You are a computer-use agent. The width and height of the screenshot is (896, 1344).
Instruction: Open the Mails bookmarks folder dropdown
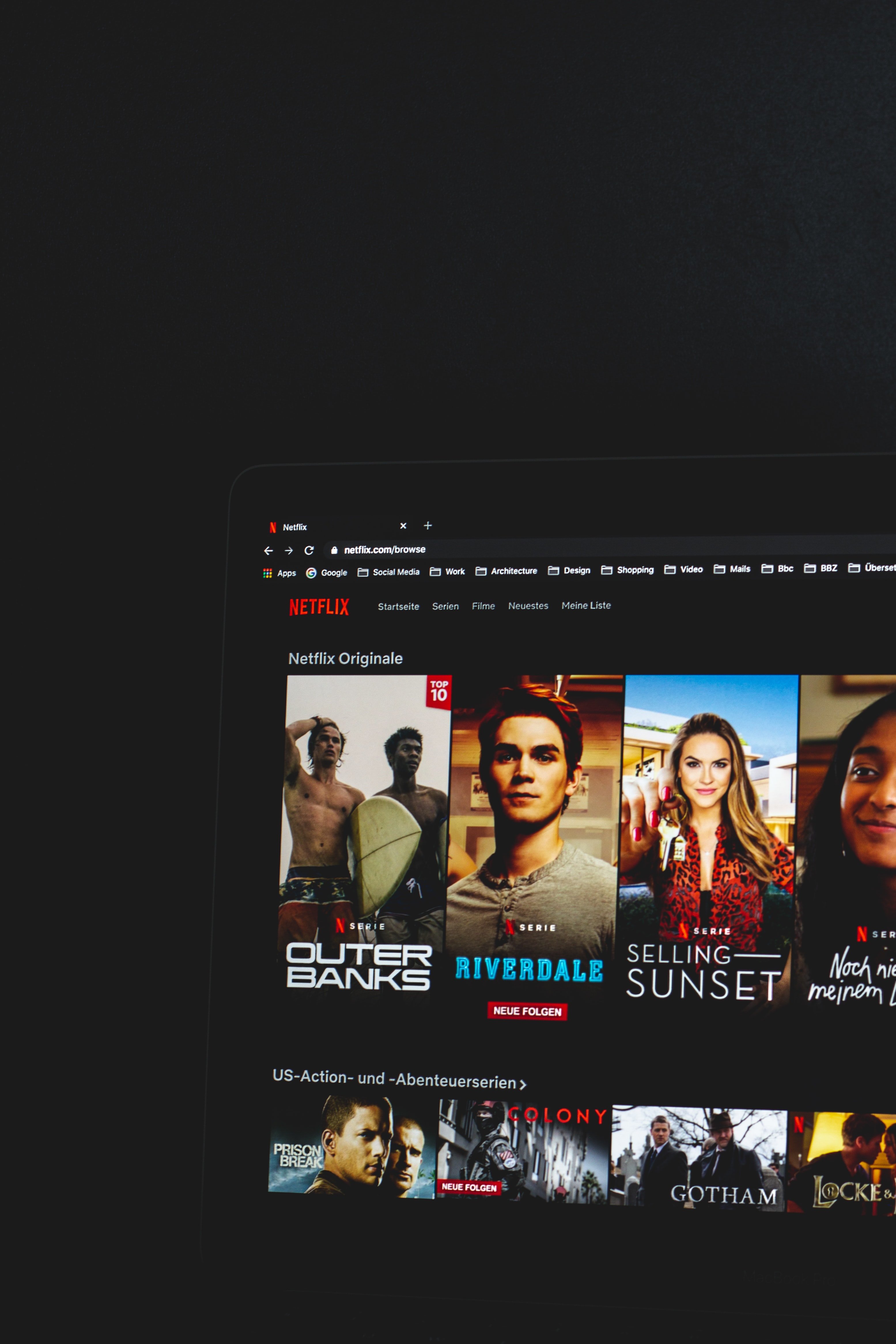pyautogui.click(x=741, y=569)
